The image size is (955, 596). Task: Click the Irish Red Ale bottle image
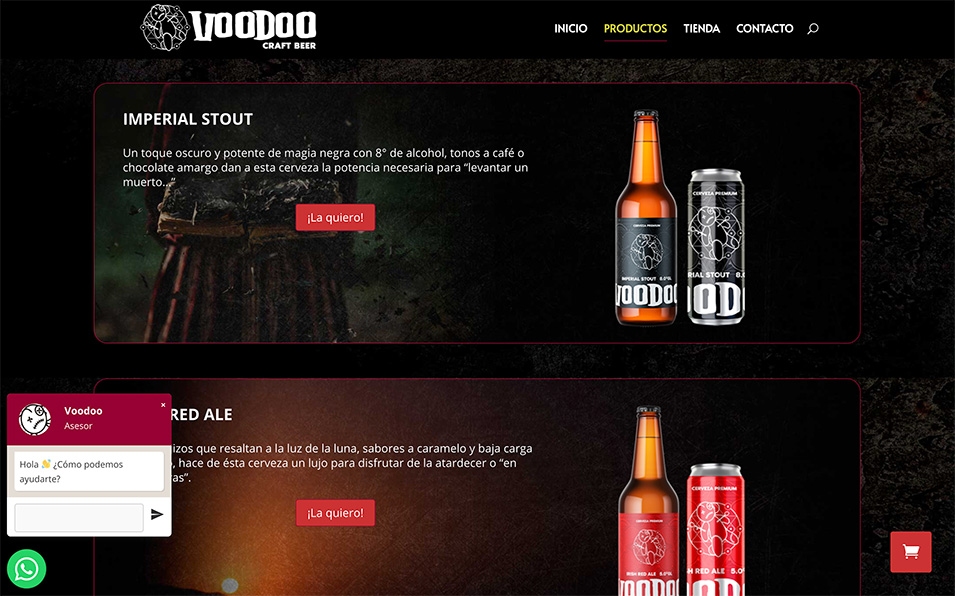click(x=648, y=500)
